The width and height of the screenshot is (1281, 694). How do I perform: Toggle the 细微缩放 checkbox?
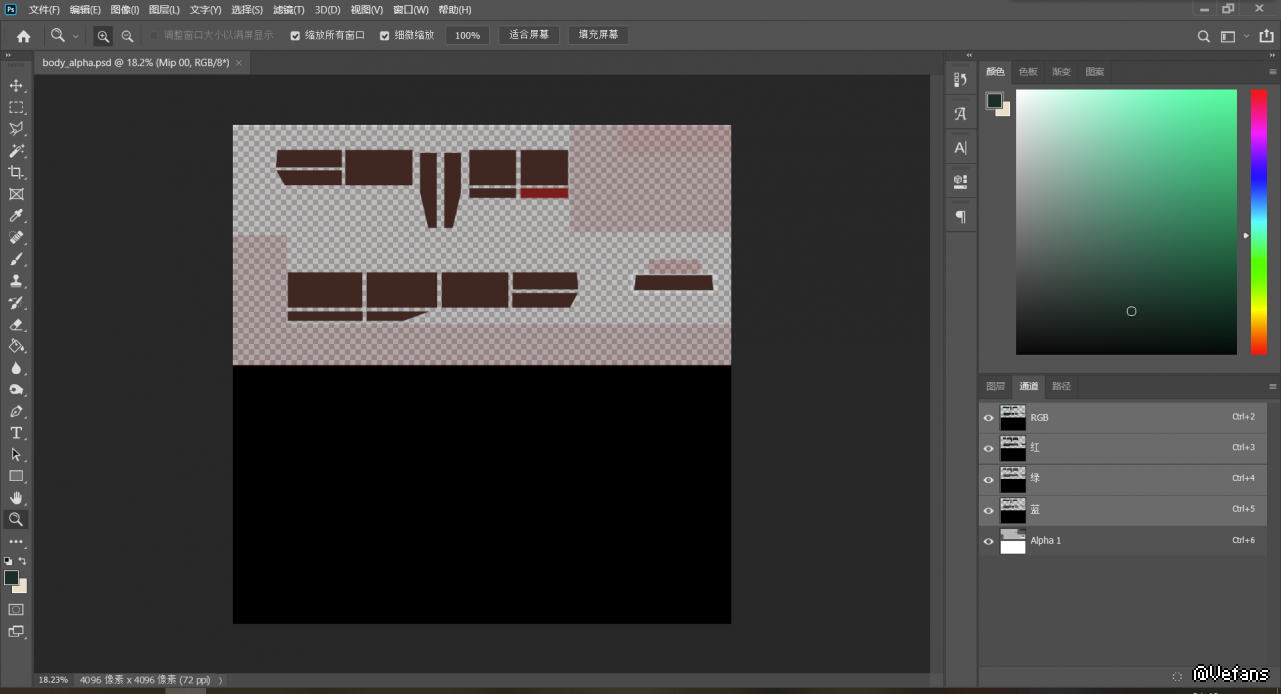384,36
